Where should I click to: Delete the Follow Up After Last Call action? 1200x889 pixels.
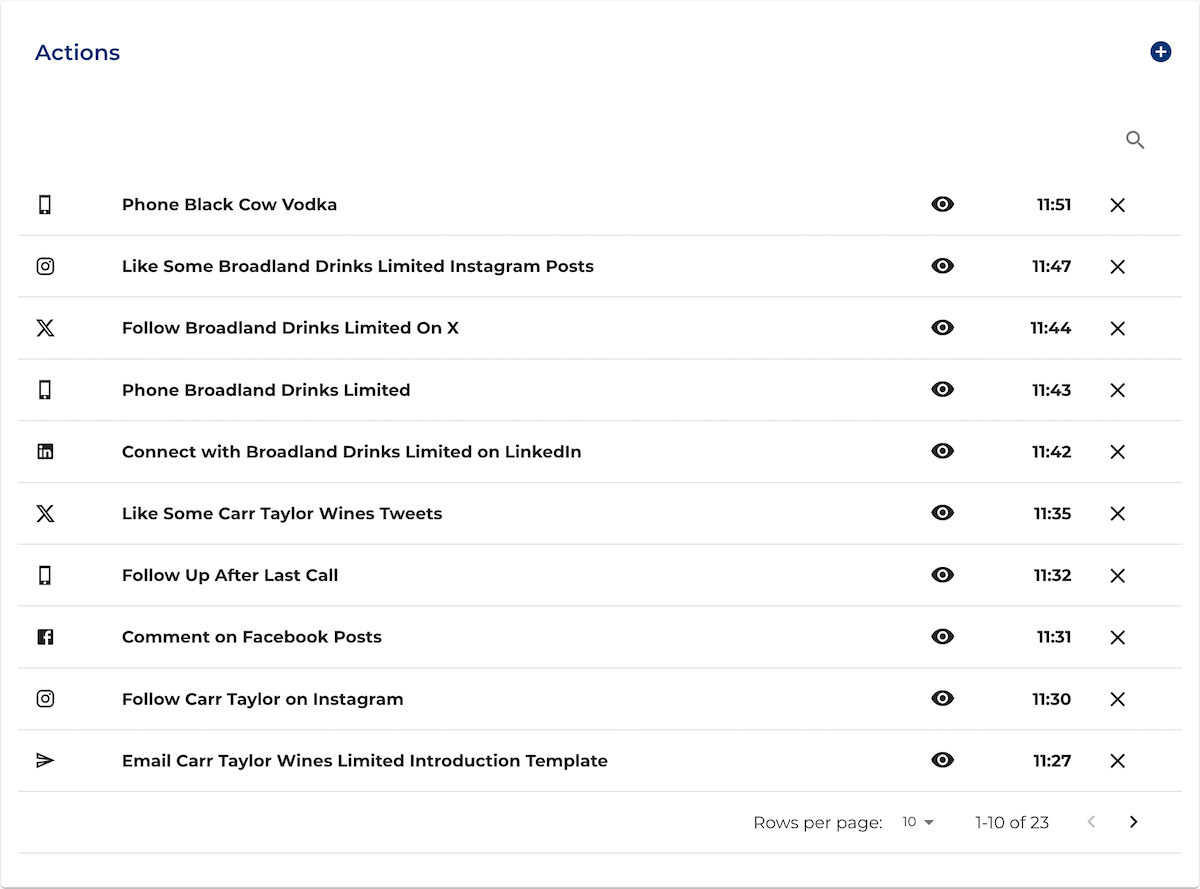tap(1118, 576)
